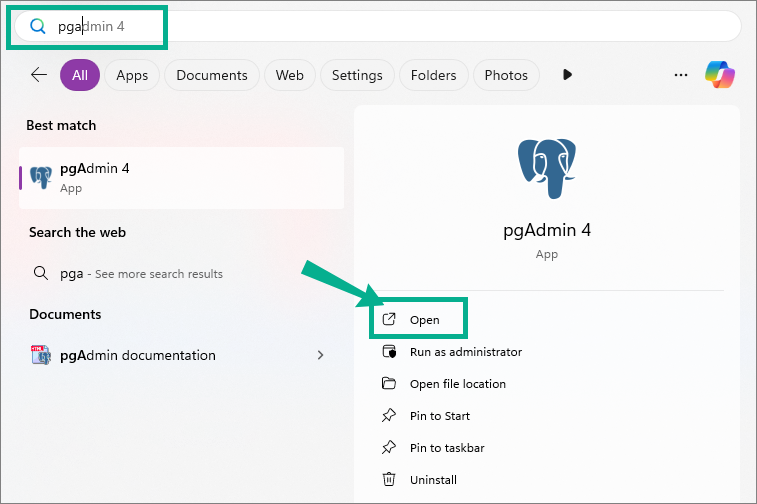Screen dimensions: 757x504
Task: Click the search text field containing pgadmin 4
Action: coord(378,26)
